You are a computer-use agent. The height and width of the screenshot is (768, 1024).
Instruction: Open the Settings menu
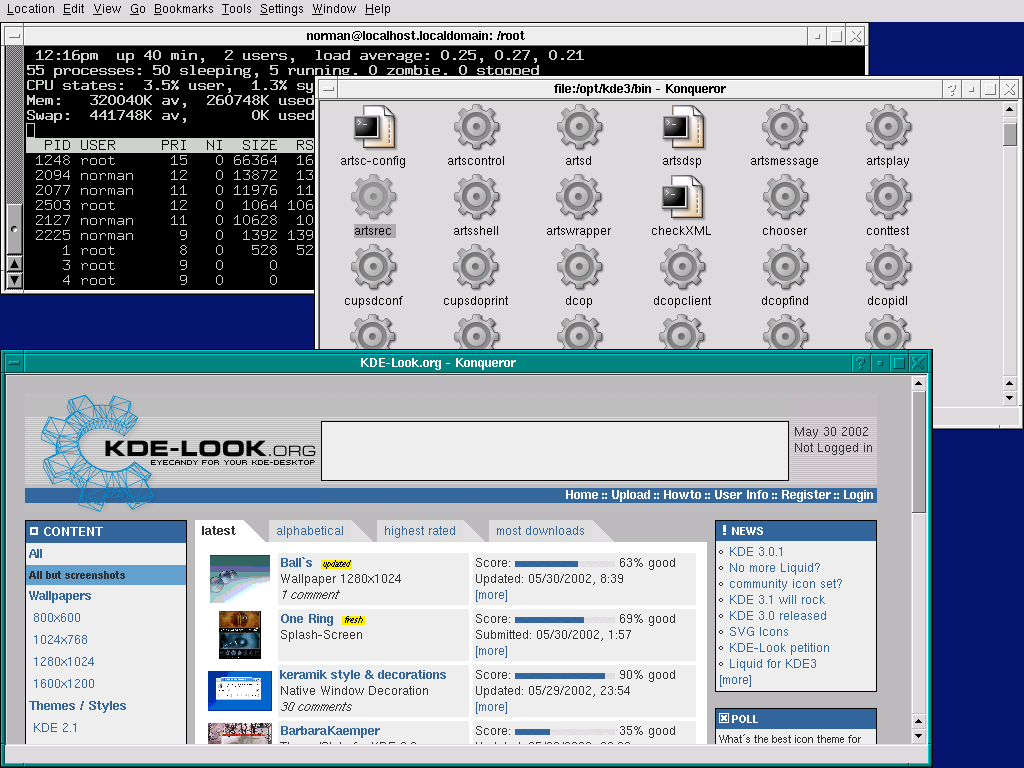click(x=281, y=9)
